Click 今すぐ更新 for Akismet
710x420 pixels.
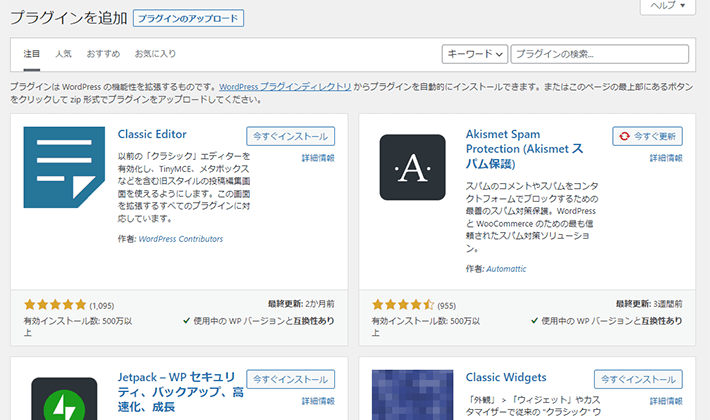coord(648,136)
